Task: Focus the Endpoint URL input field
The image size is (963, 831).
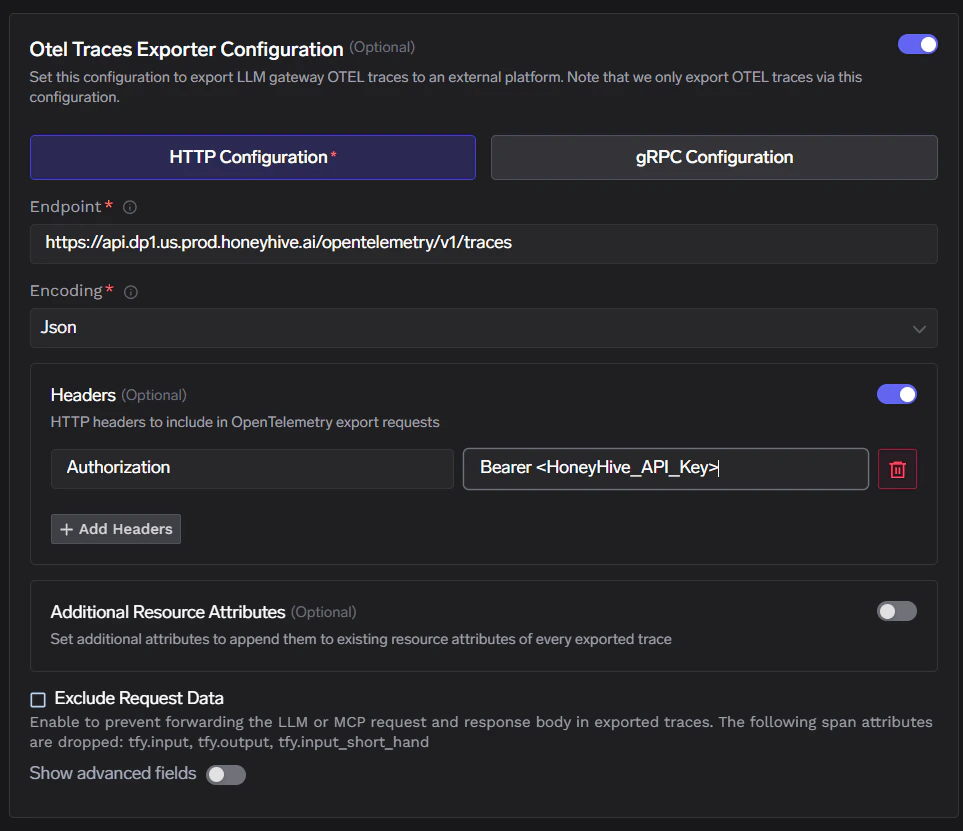Action: [x=483, y=243]
